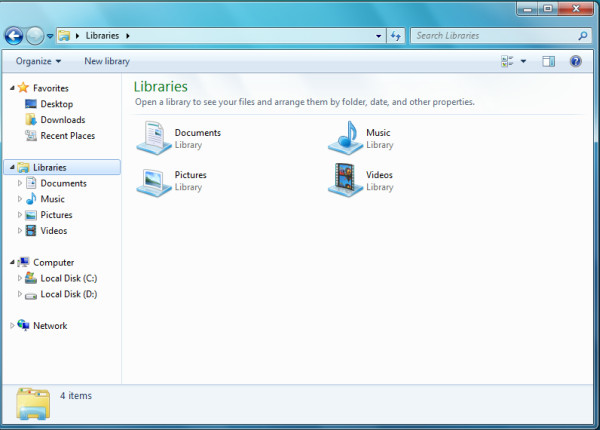Open the Pictures library icon

pos(152,180)
